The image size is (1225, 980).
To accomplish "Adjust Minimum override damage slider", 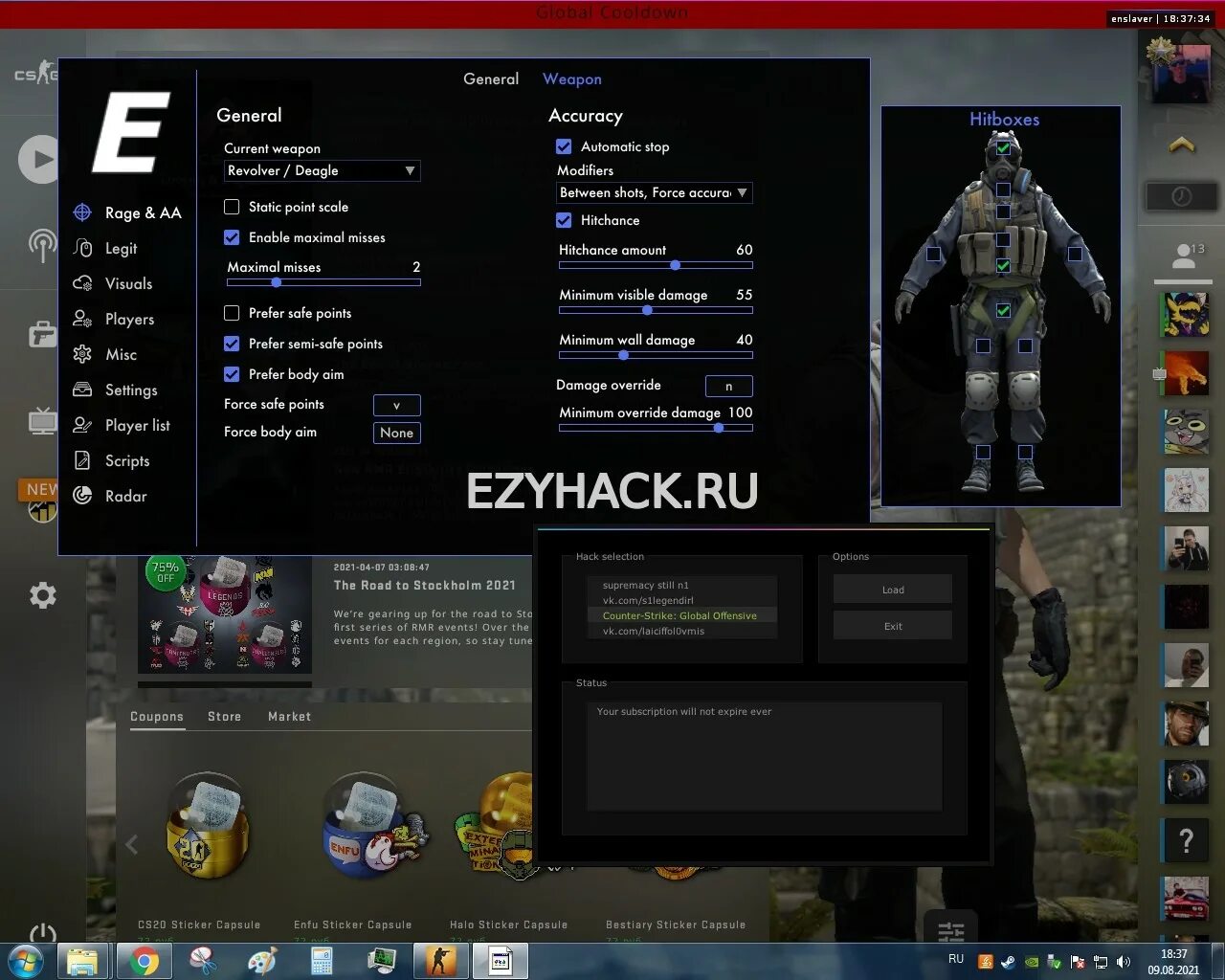I will [x=656, y=428].
